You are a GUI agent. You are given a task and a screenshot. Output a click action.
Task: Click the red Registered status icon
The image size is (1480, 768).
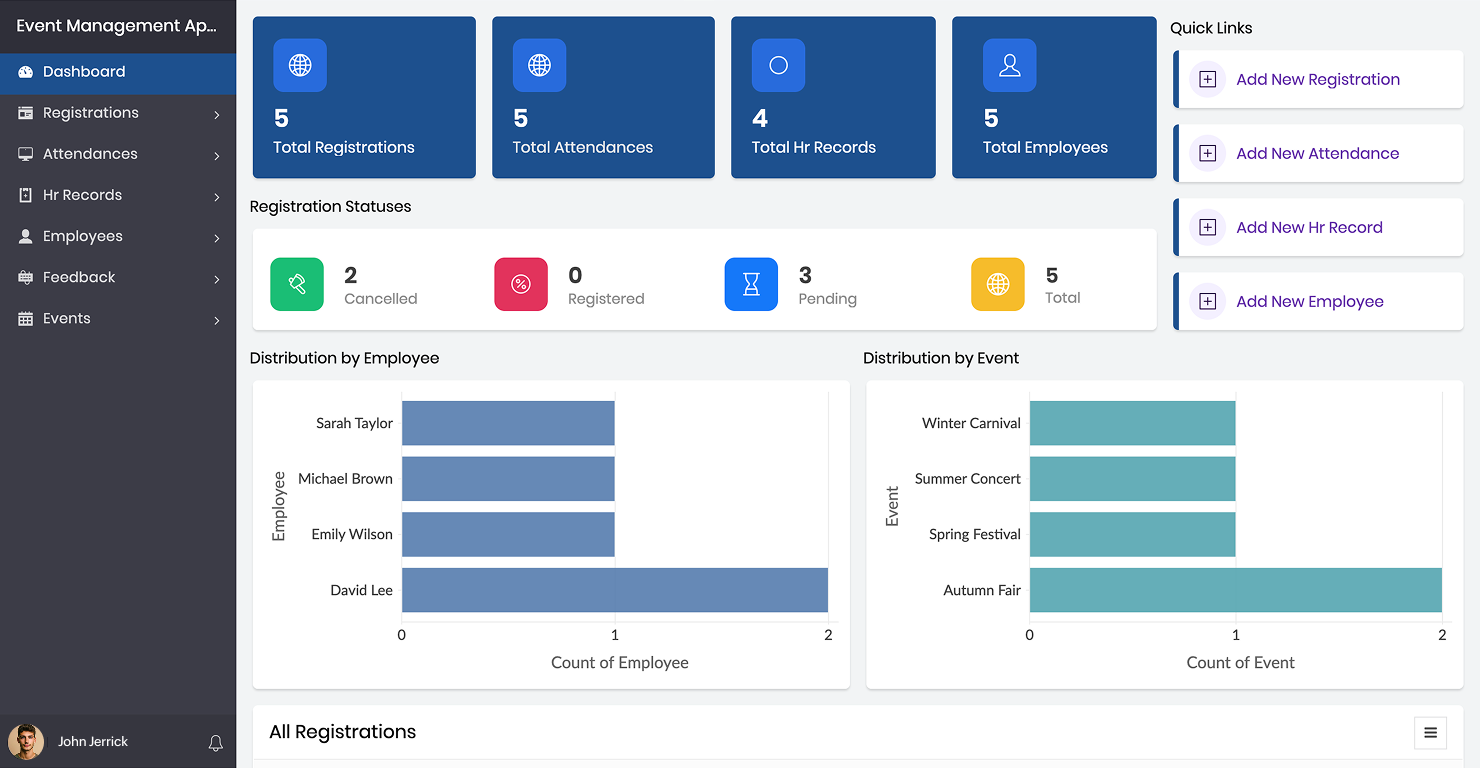[521, 285]
